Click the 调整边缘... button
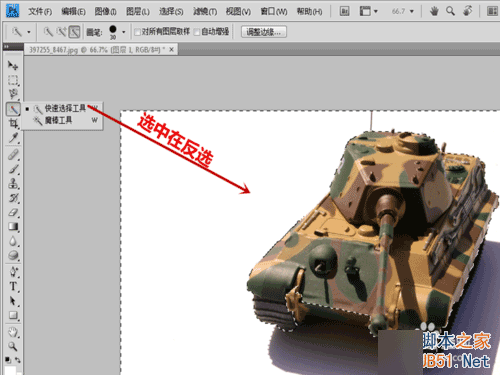Screen dimensions: 500x375 (x=264, y=32)
